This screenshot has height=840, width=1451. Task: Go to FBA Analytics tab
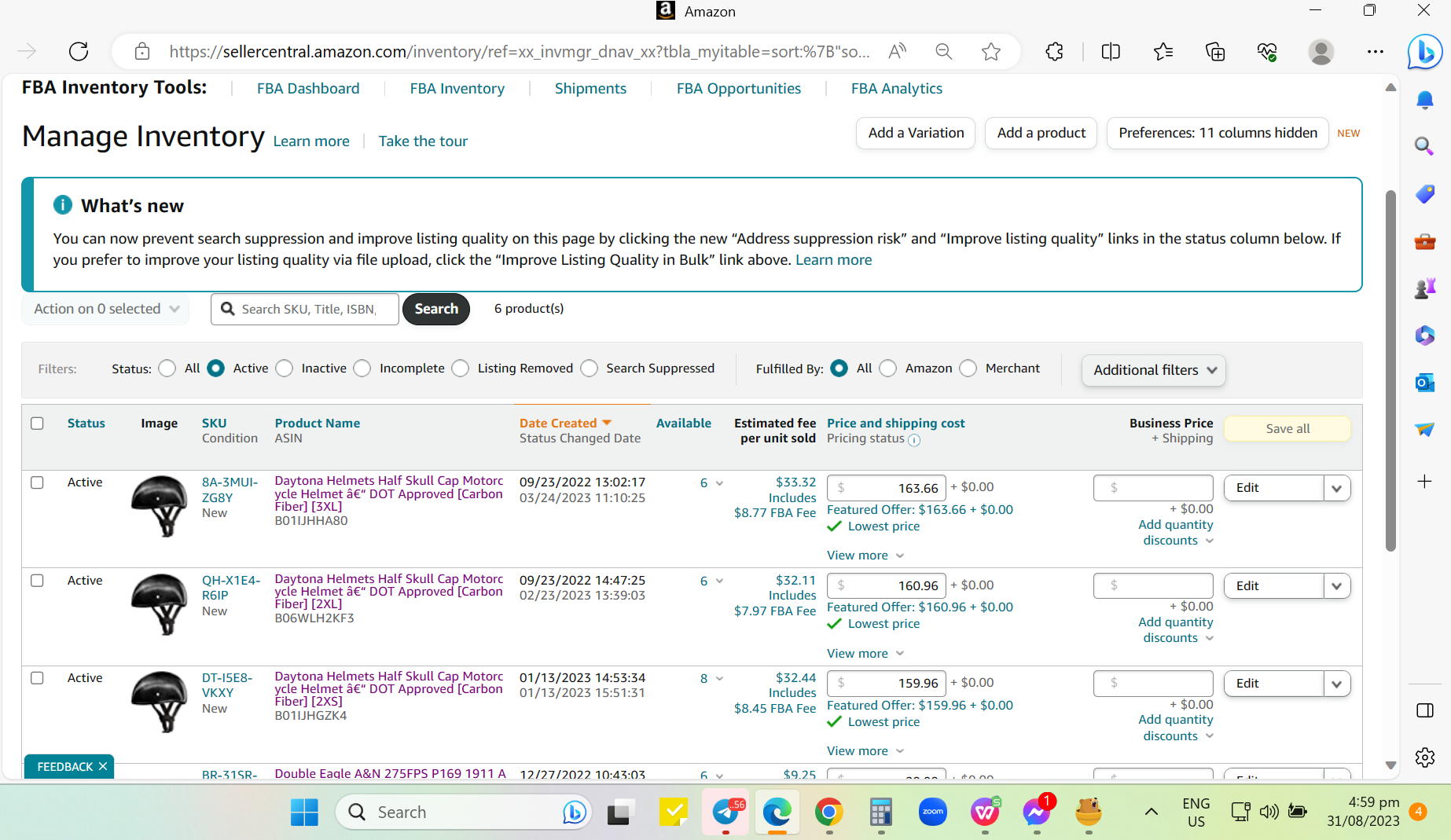896,89
